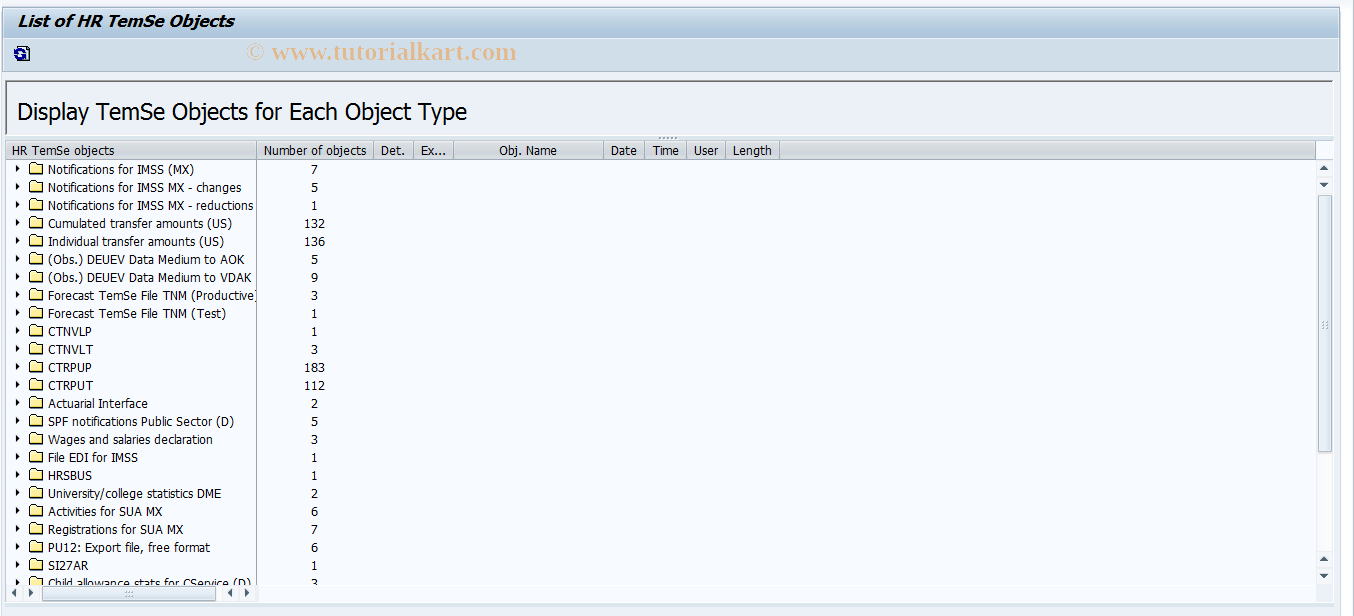
Task: Click the folder icon for Actuarial Interface
Action: click(35, 403)
